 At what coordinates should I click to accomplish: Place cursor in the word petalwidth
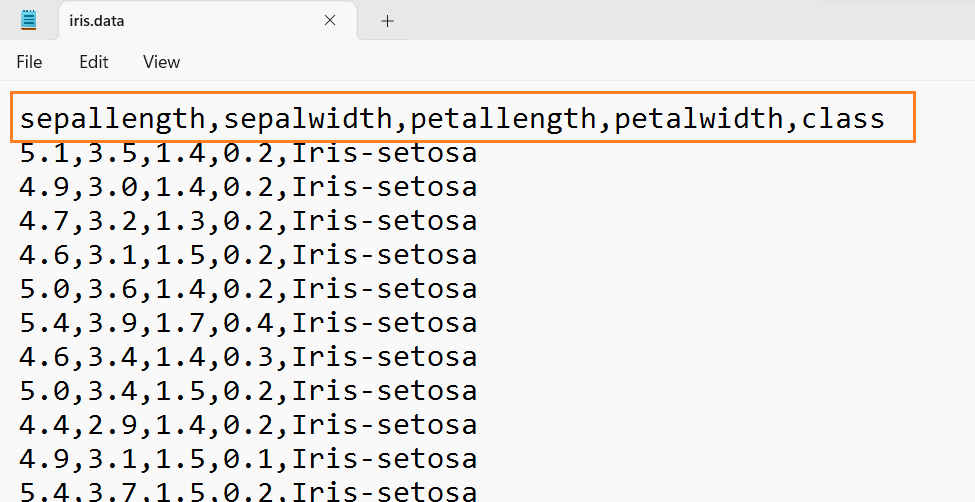[x=699, y=118]
